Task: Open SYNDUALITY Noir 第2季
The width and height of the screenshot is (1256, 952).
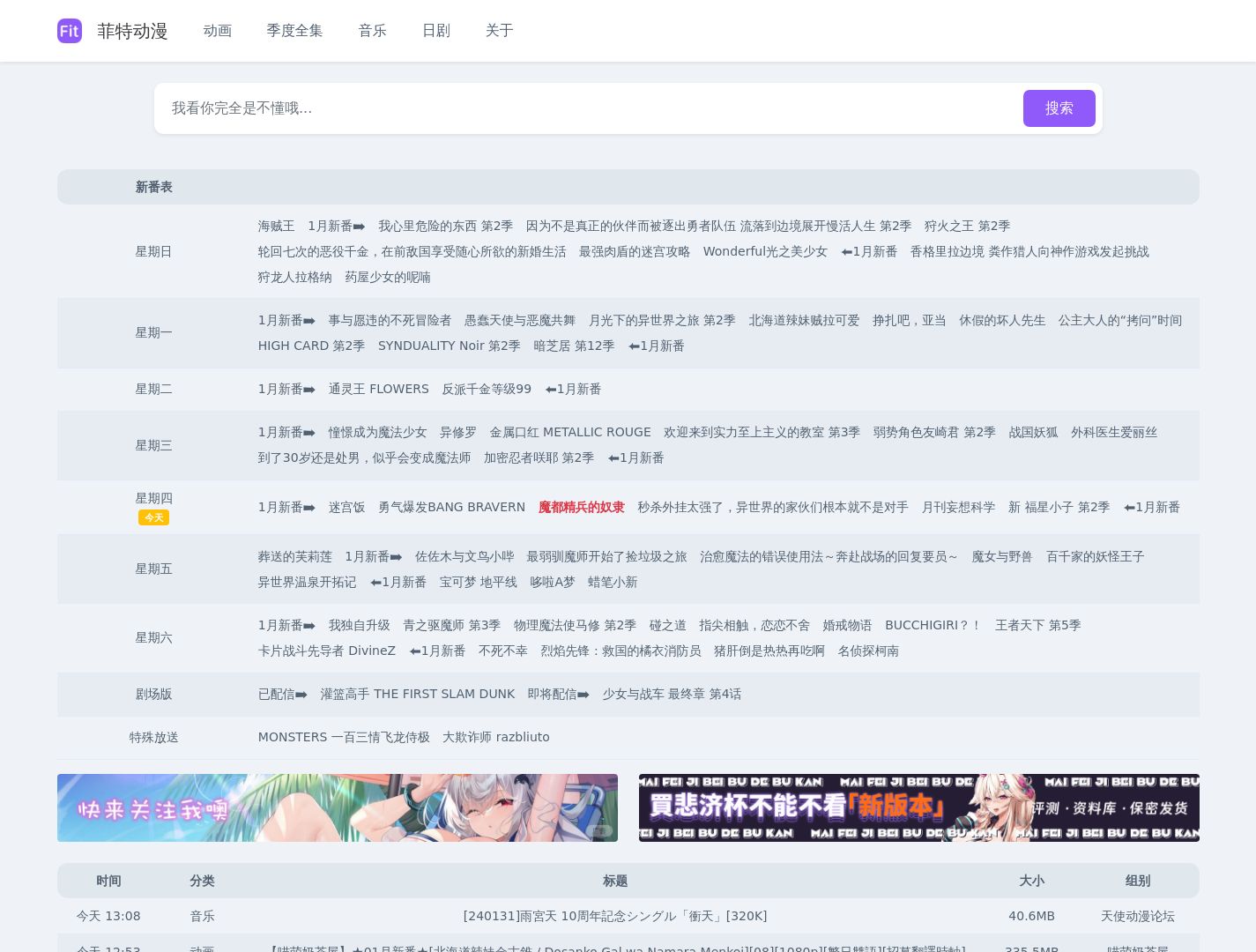Action: (x=450, y=346)
